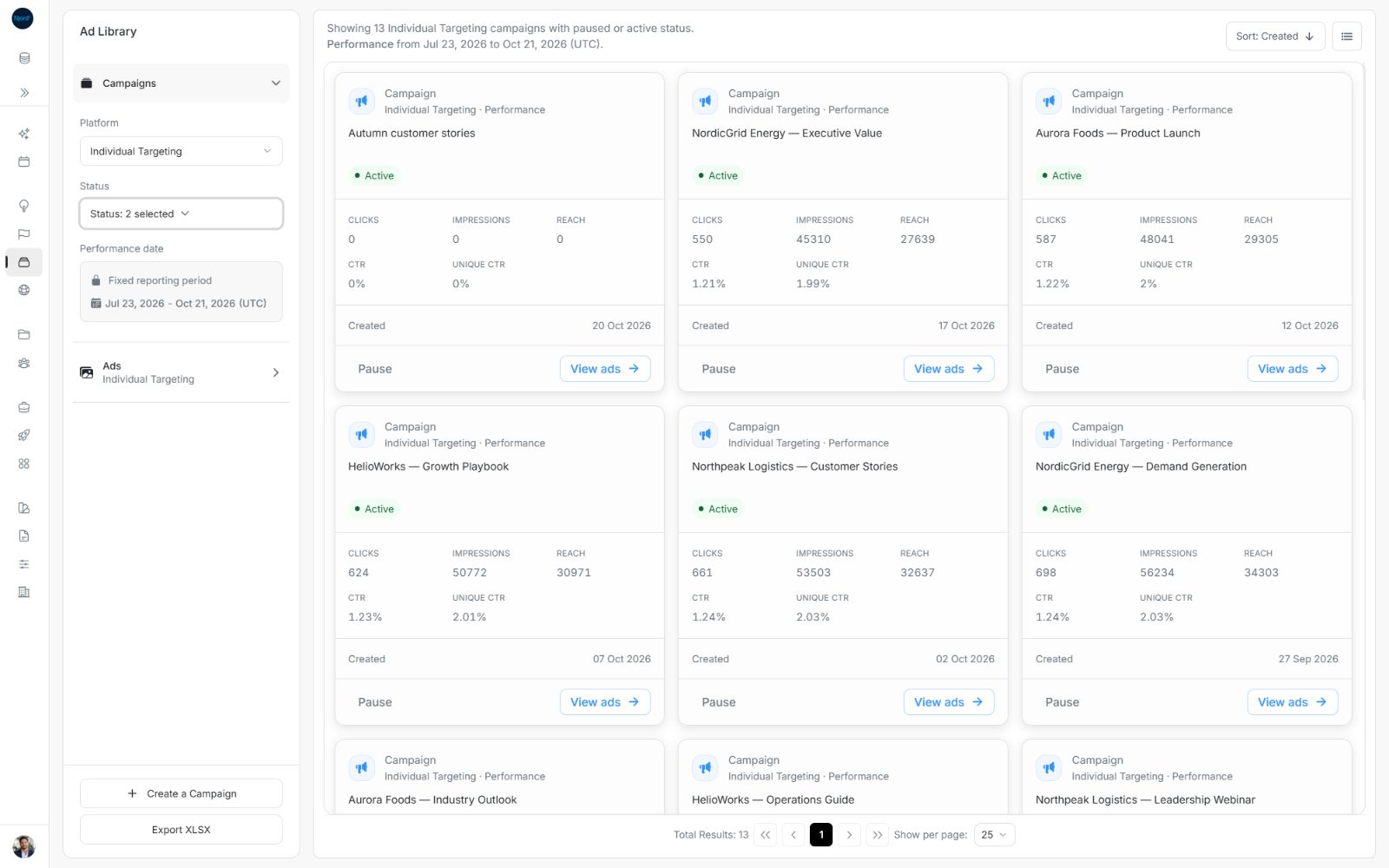Image resolution: width=1389 pixels, height=868 pixels.
Task: Click Export XLSX
Action: click(181, 830)
